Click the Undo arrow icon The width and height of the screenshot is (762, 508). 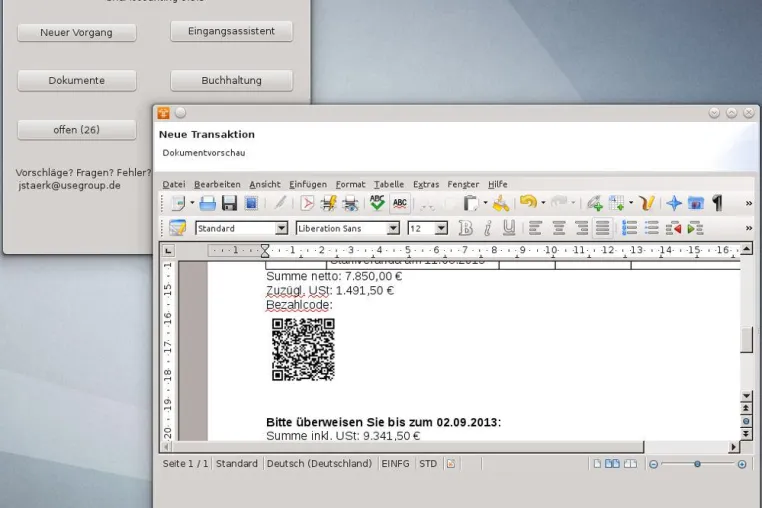pos(528,202)
